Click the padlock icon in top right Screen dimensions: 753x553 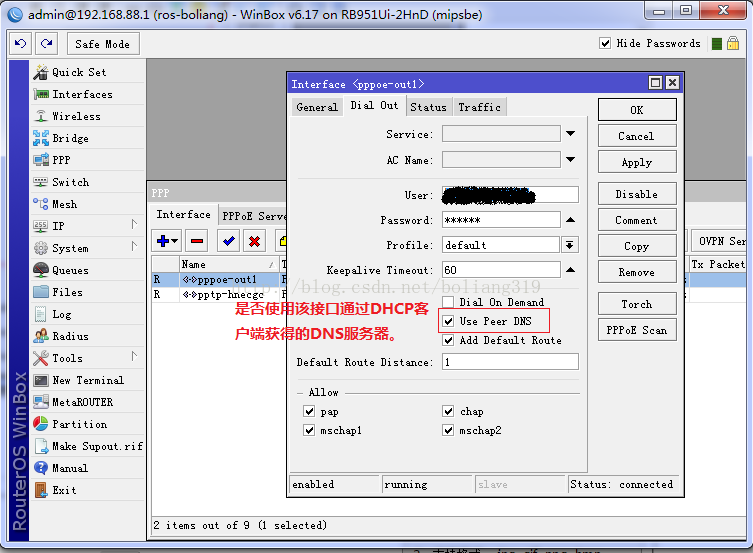tap(733, 43)
